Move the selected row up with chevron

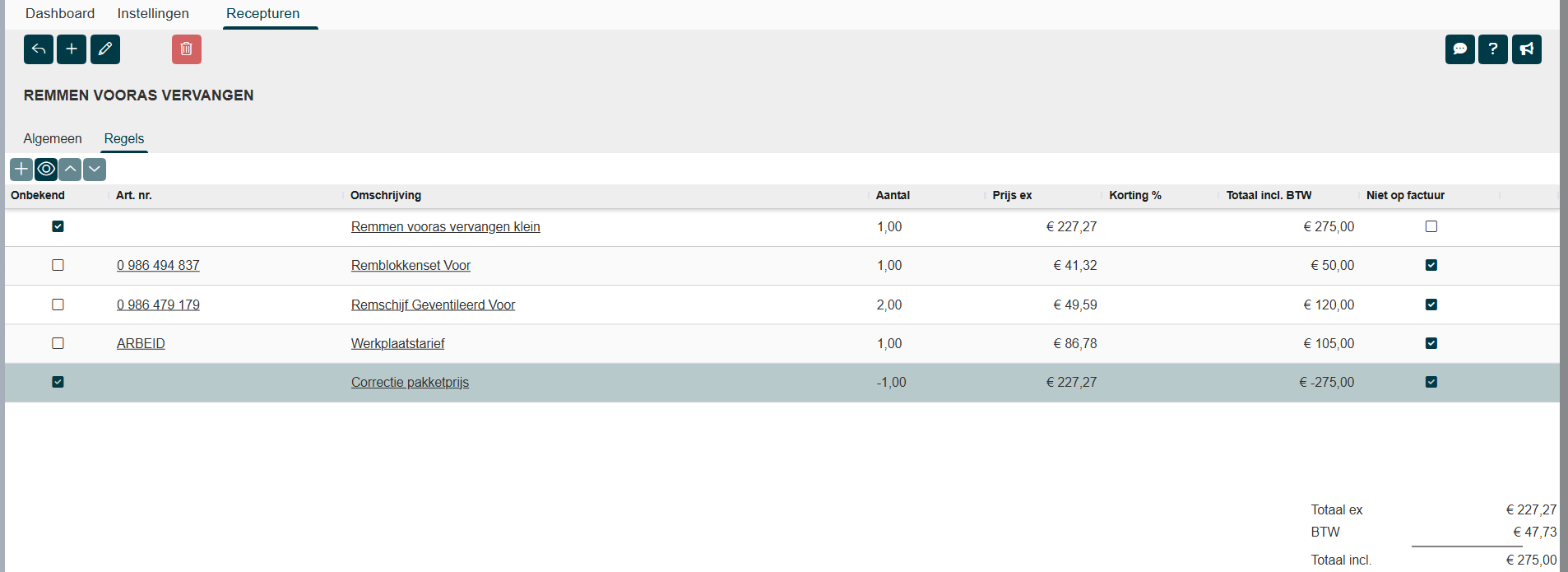tap(71, 170)
